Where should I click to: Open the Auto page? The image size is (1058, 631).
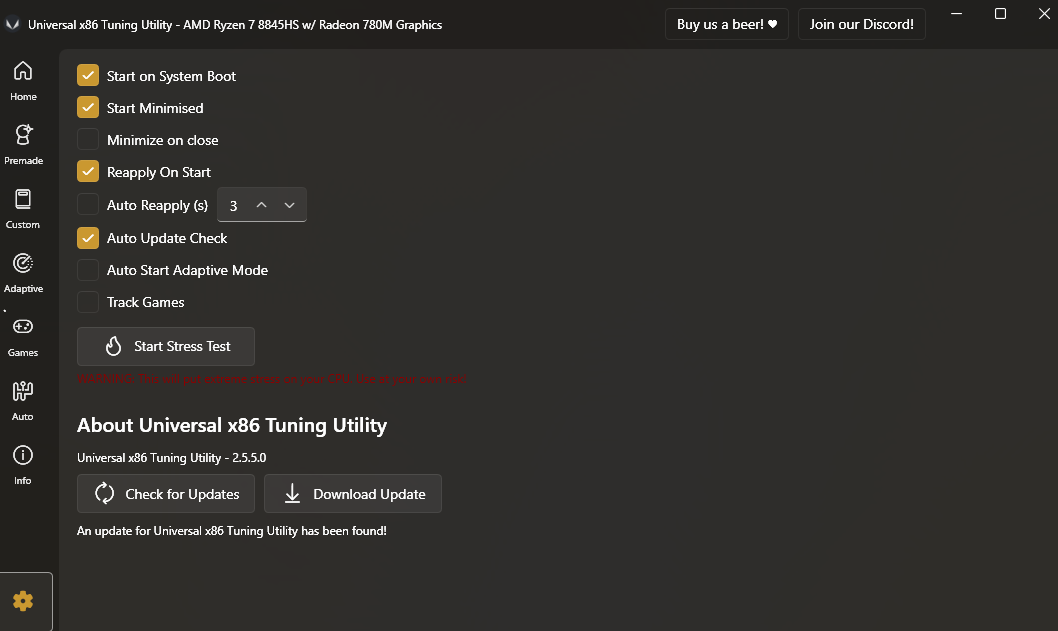23,400
